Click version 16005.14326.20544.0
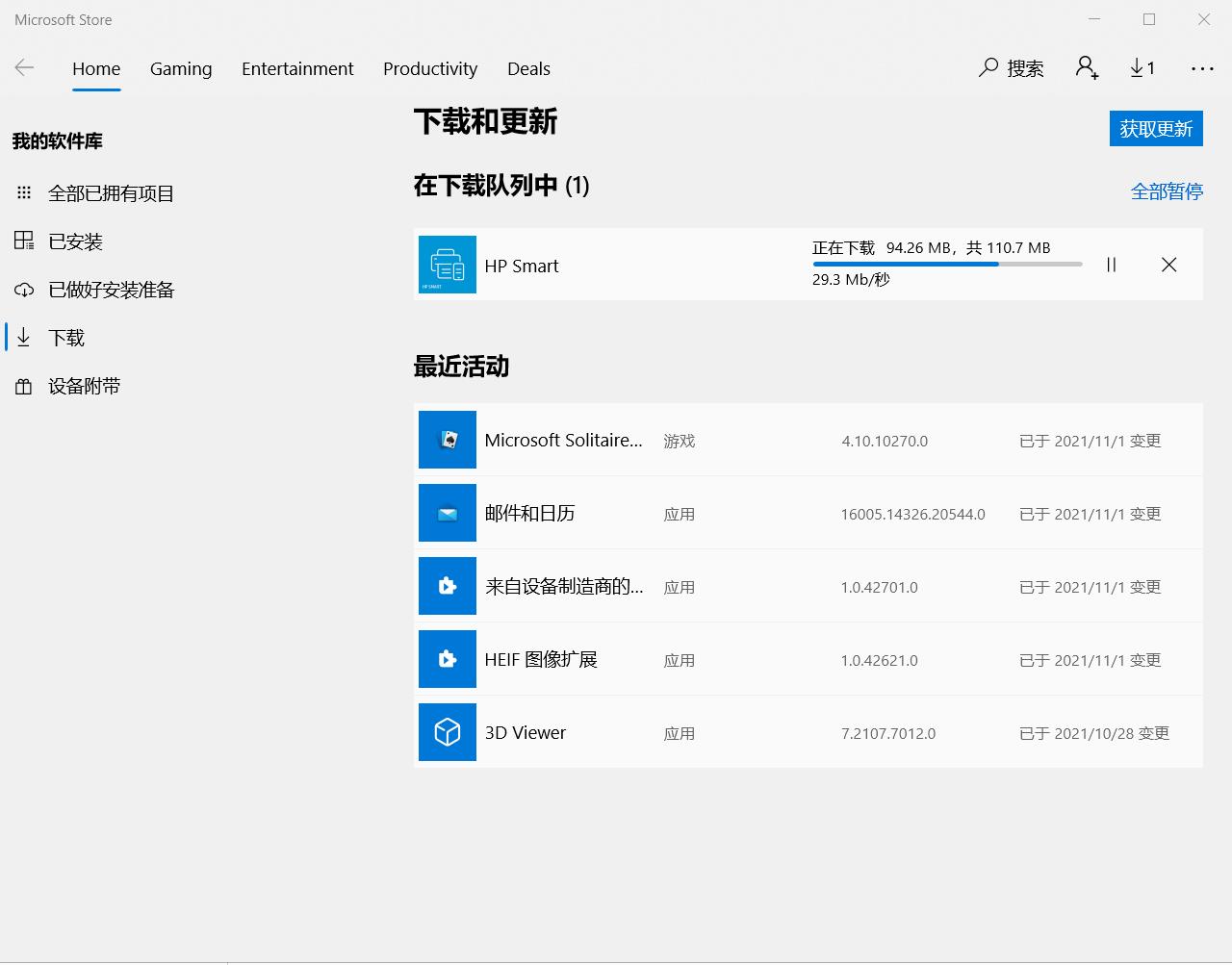Screen dimensions: 1232x965 pos(912,514)
